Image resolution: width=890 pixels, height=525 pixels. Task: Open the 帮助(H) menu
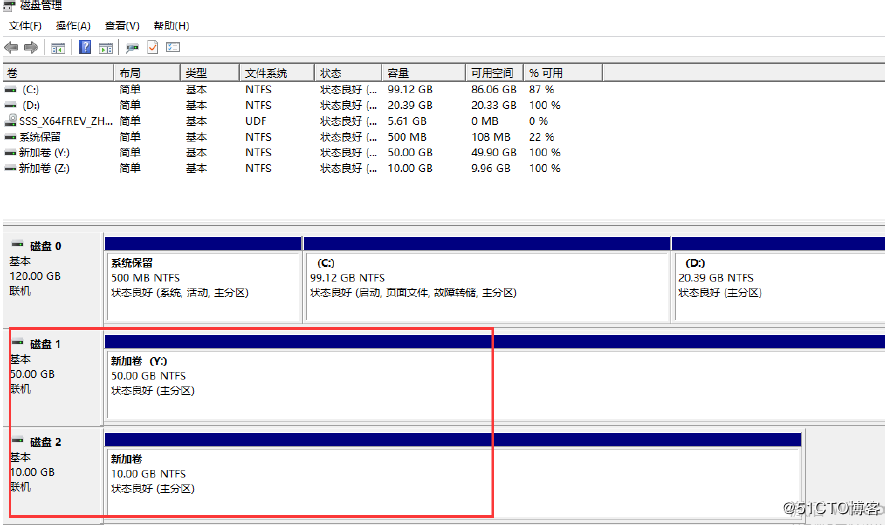click(171, 26)
